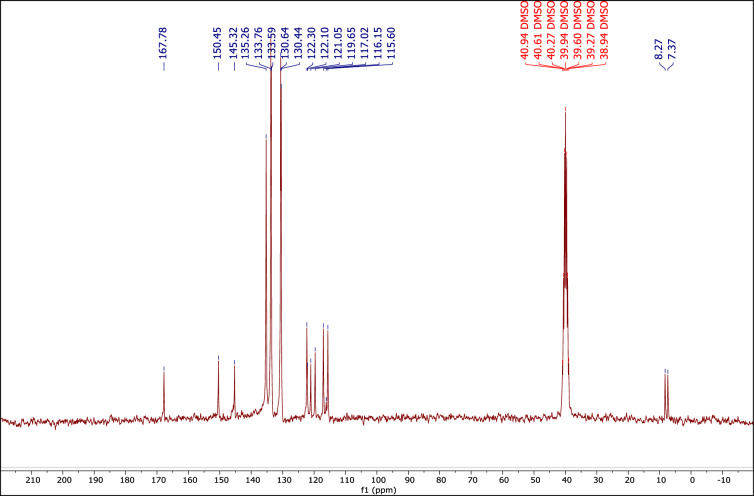Screen dimensions: 754x496
Task: Pick the axis tick number 100
Action: coord(377,480)
